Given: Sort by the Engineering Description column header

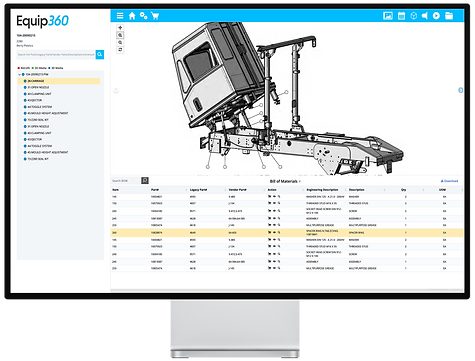Looking at the screenshot, I should point(322,190).
